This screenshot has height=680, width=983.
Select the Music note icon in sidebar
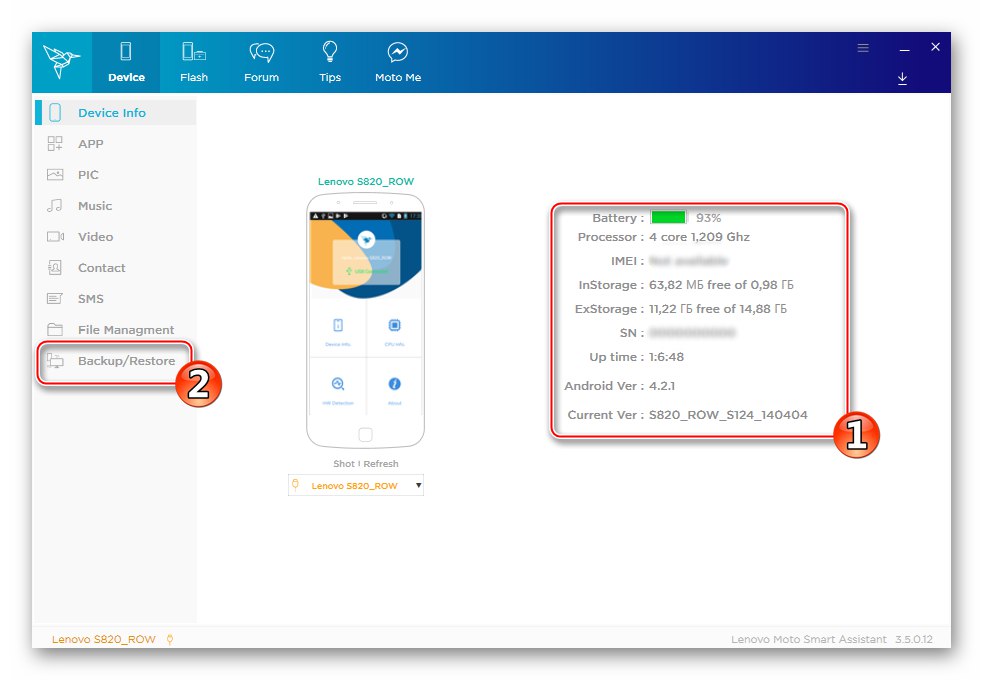coord(57,205)
